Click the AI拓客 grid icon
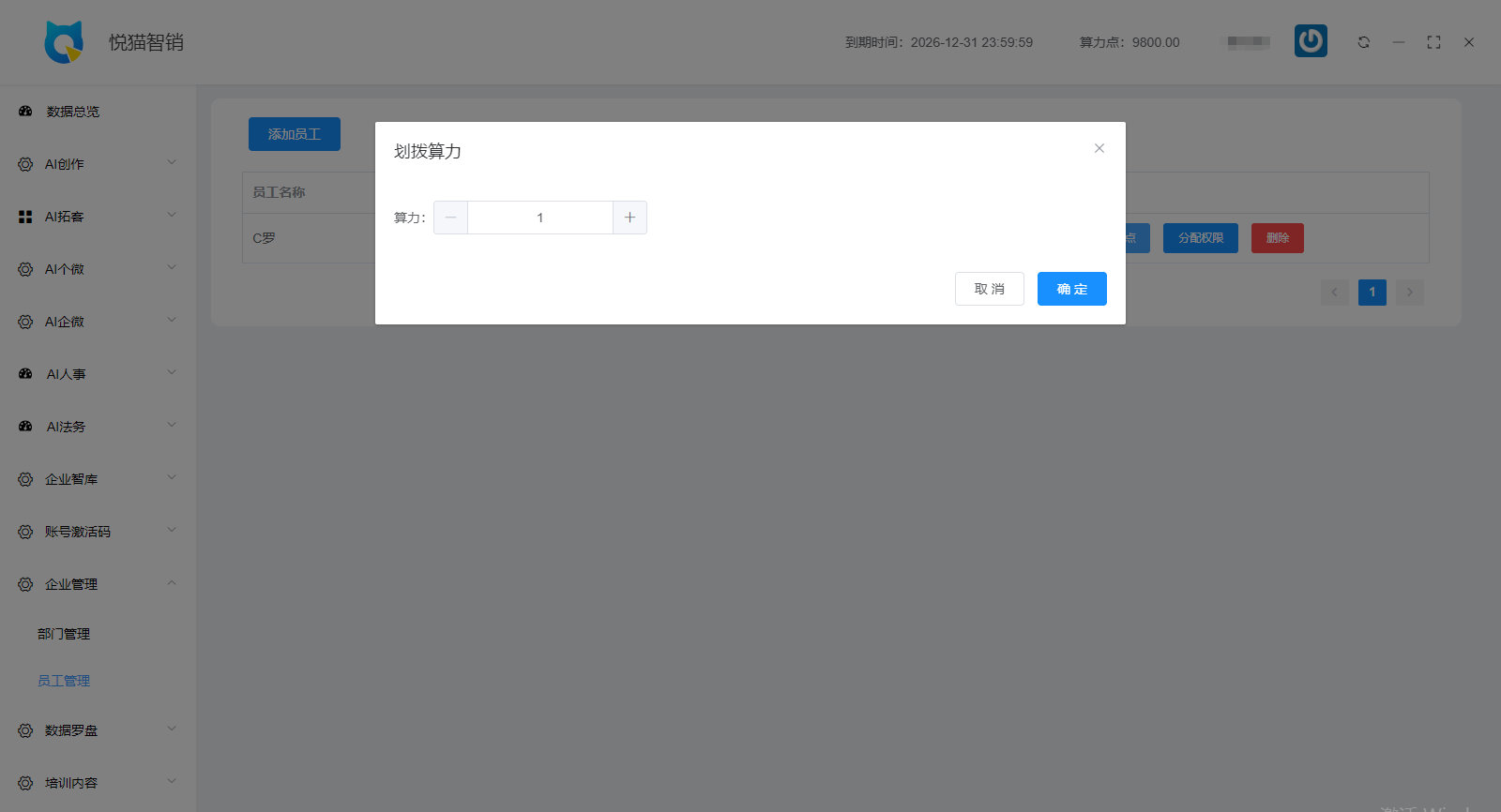Viewport: 1501px width, 812px height. pos(25,217)
